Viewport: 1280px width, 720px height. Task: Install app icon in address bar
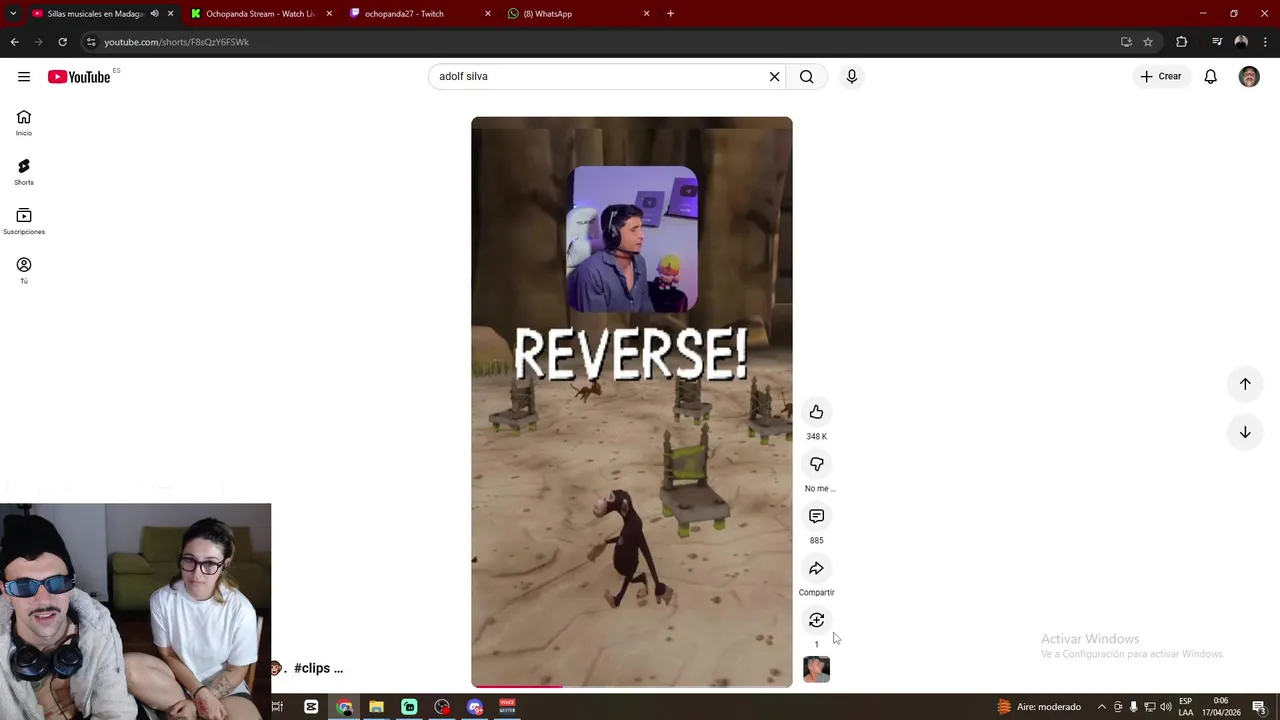coord(1126,42)
